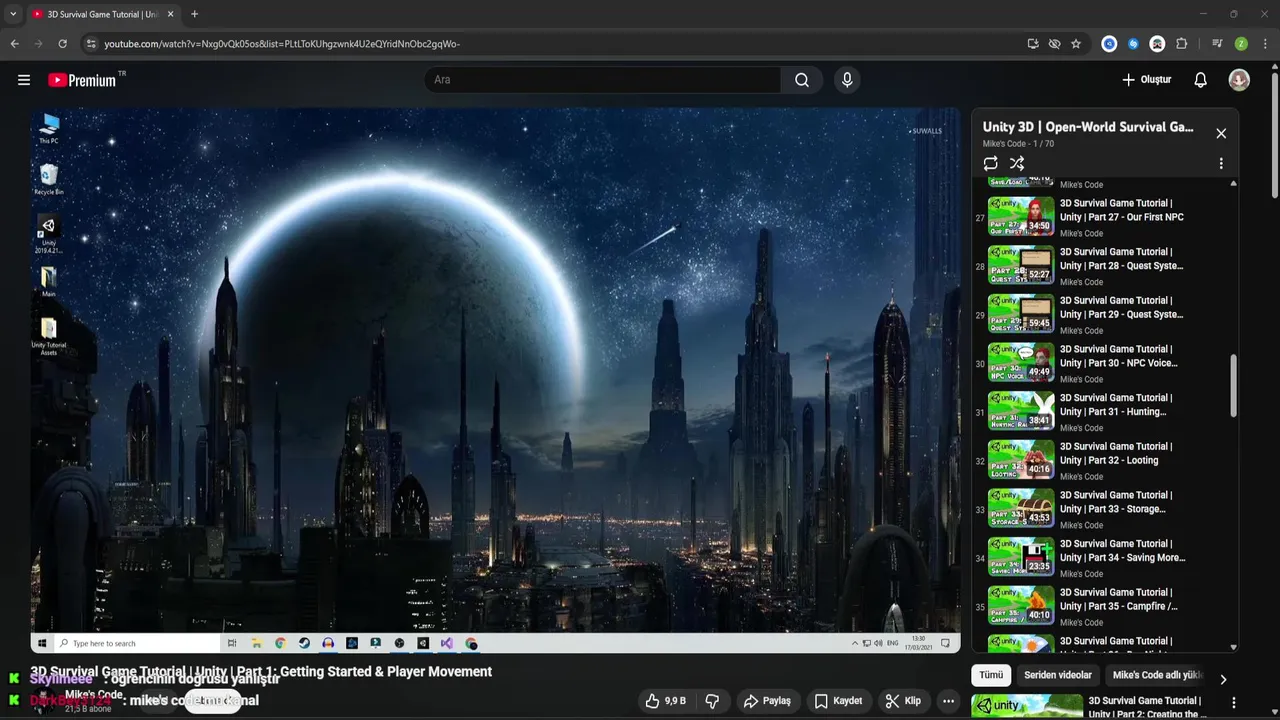The width and height of the screenshot is (1280, 720).
Task: Go forward in browser
Action: click(x=38, y=44)
